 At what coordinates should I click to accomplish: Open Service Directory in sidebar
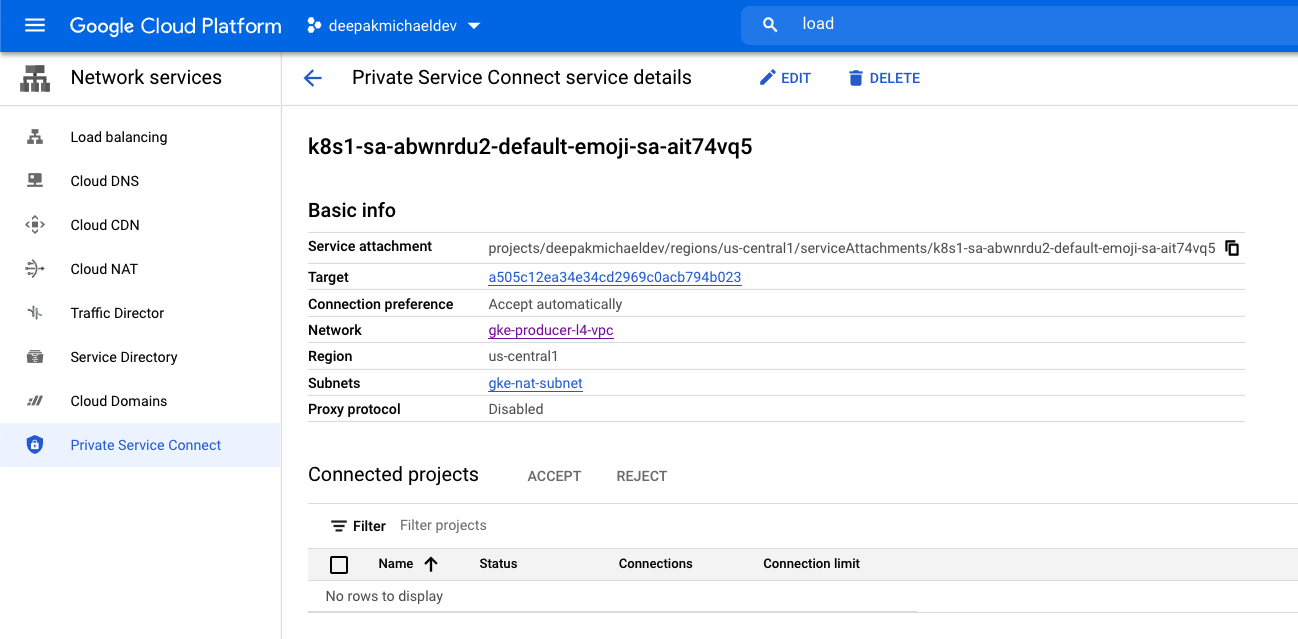(124, 357)
